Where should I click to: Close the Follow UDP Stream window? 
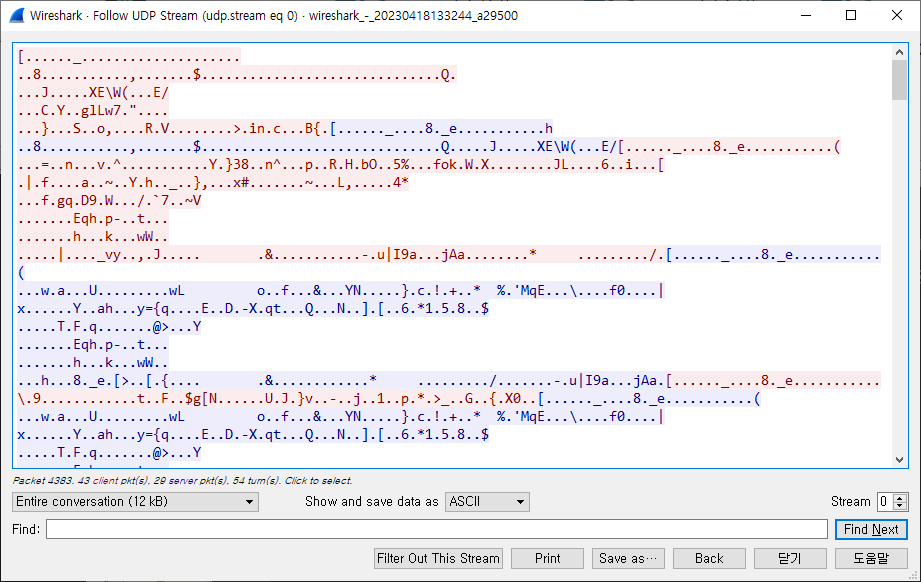coord(897,15)
